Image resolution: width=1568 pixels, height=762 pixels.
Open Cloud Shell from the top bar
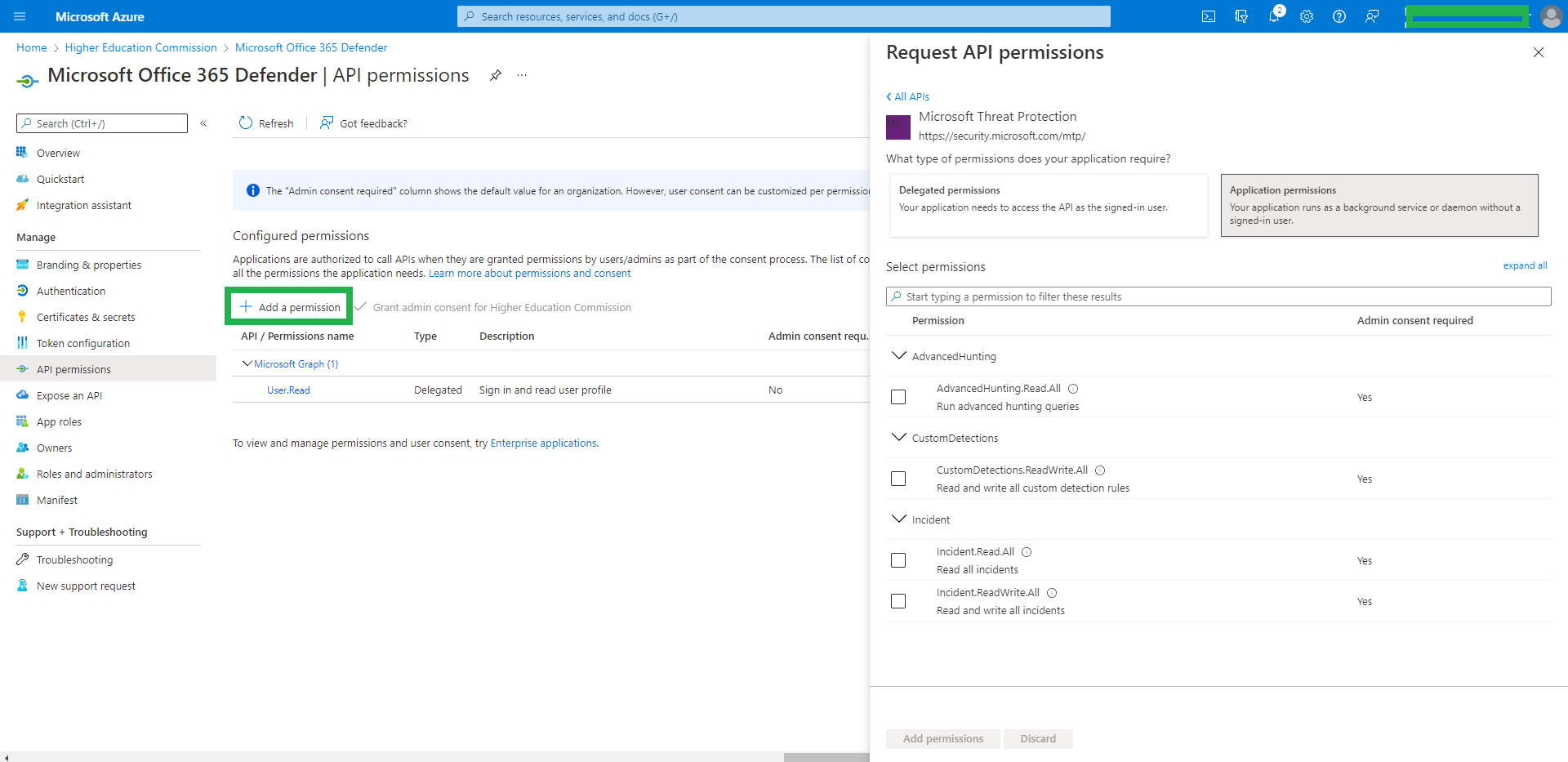pyautogui.click(x=1209, y=16)
